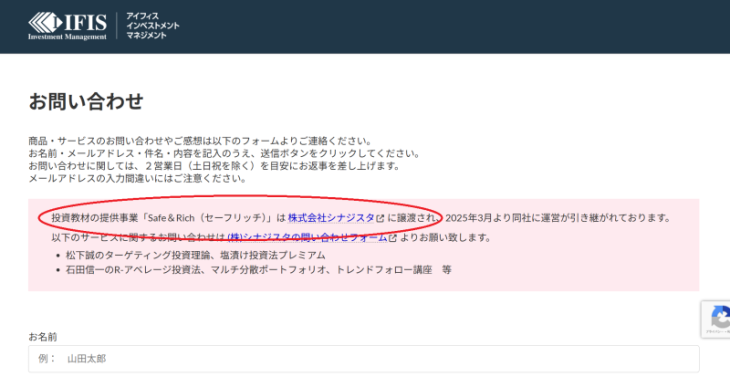
Task: Click text 2025年3月より同社に運営が引き継がれております
Action: click(557, 217)
